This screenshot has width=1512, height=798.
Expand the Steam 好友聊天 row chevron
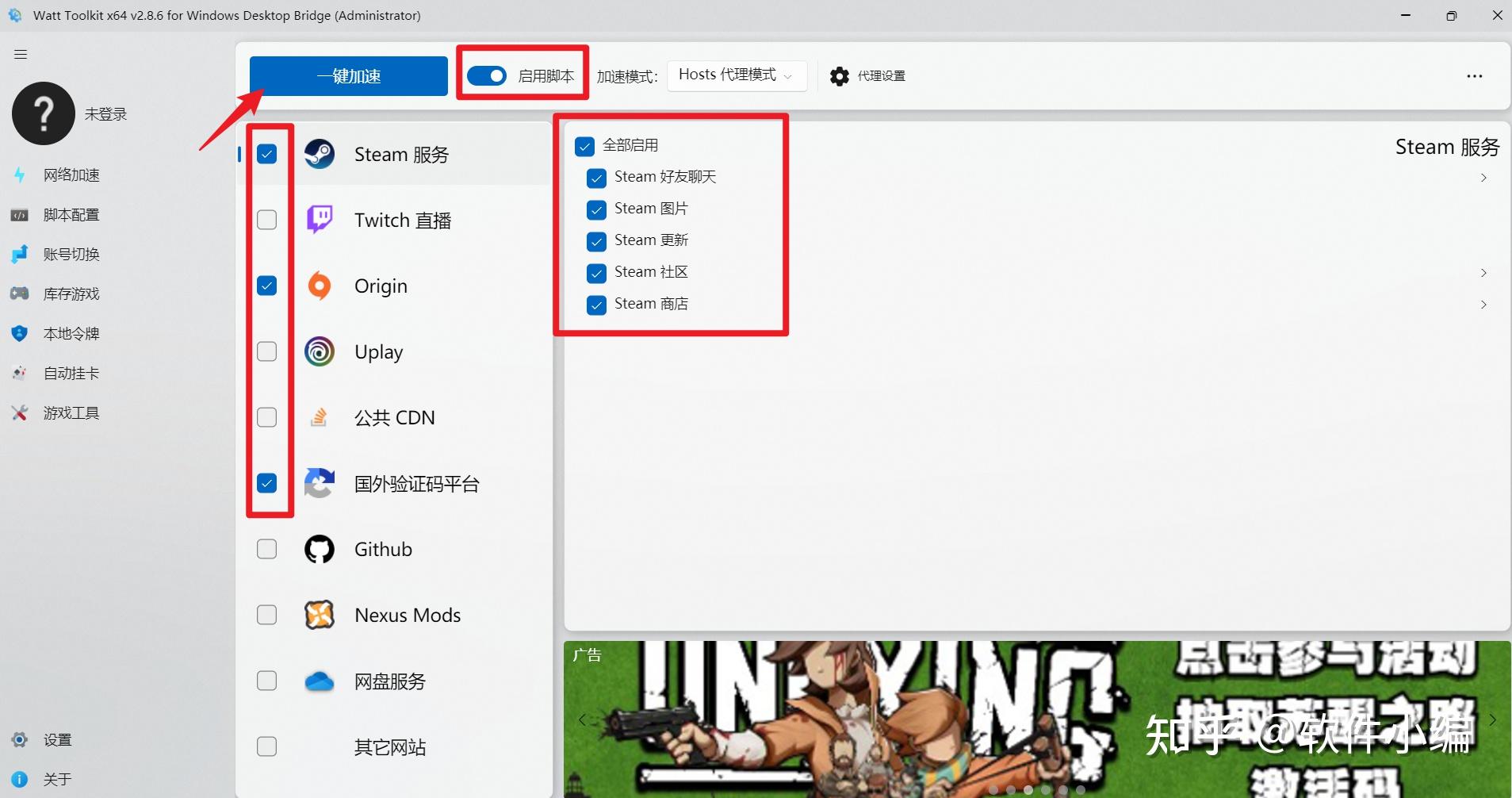[x=1483, y=178]
